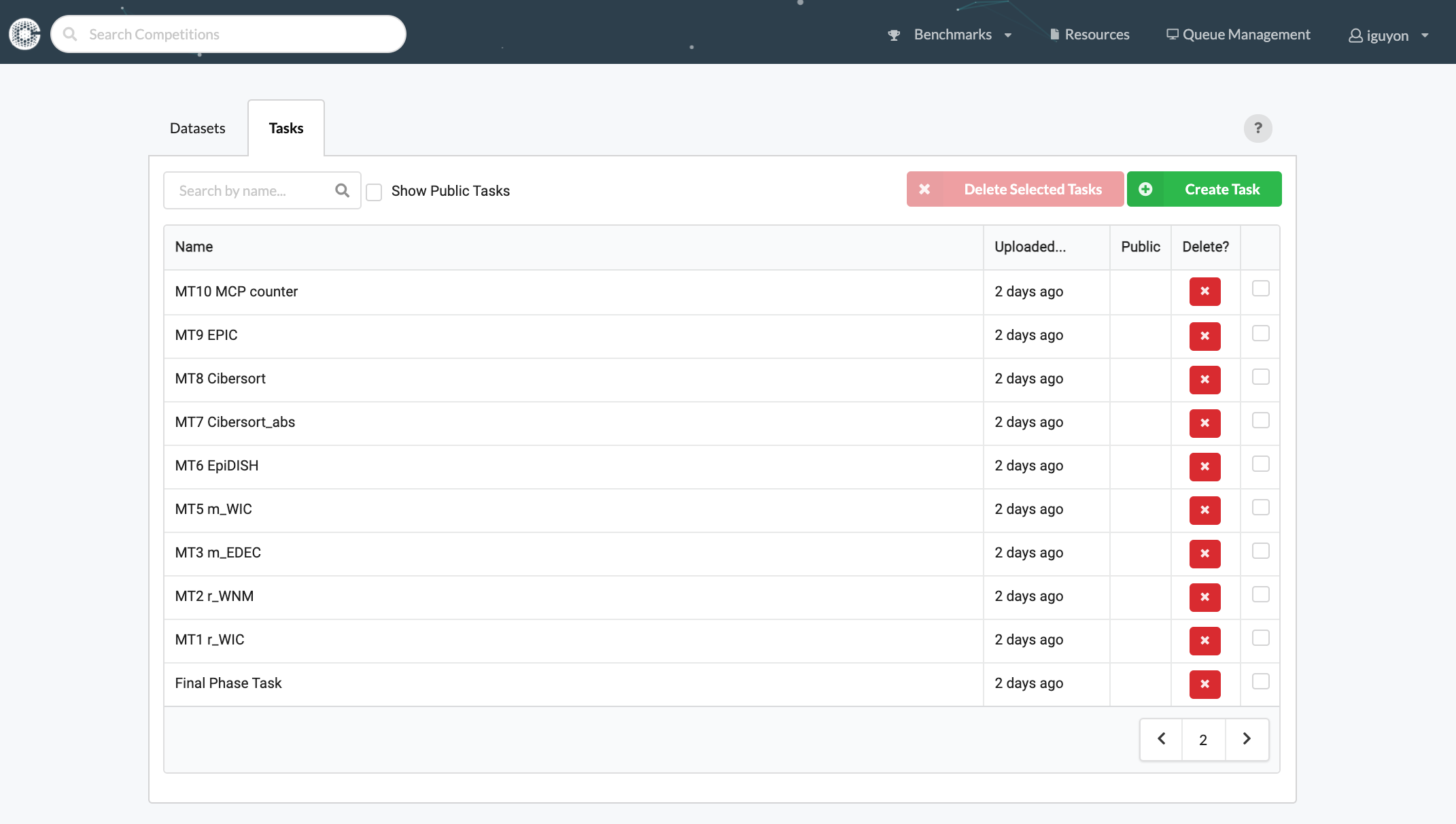Open the Benchmarks dropdown
This screenshot has height=824, width=1456.
pos(952,34)
